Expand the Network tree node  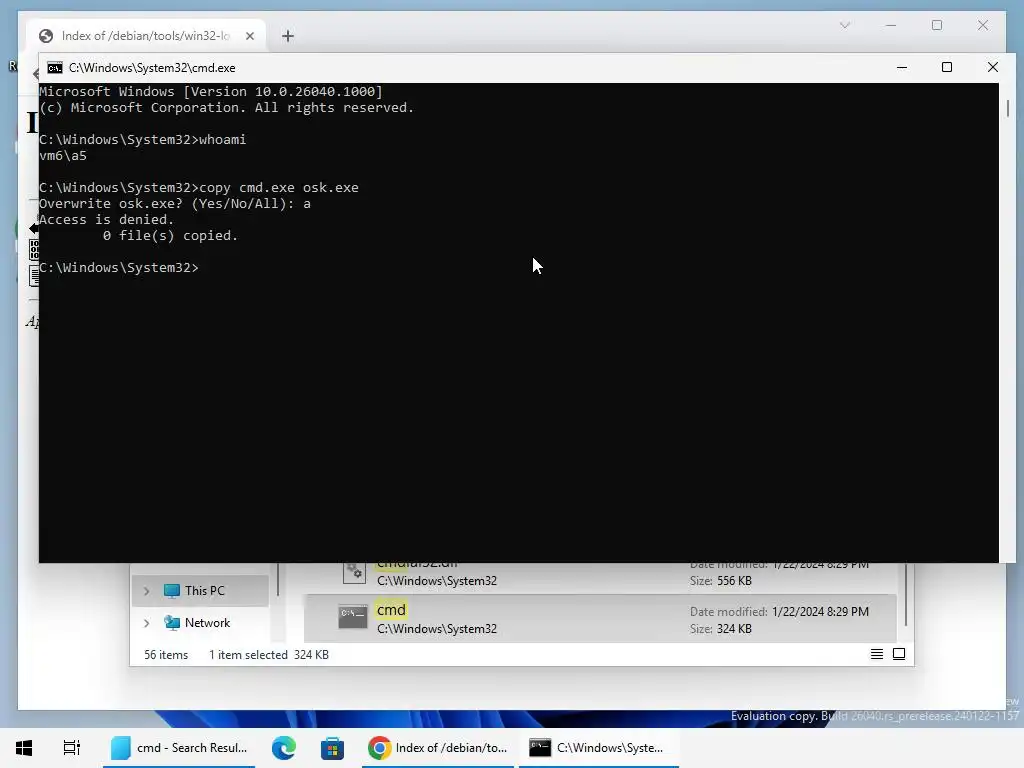pos(146,623)
